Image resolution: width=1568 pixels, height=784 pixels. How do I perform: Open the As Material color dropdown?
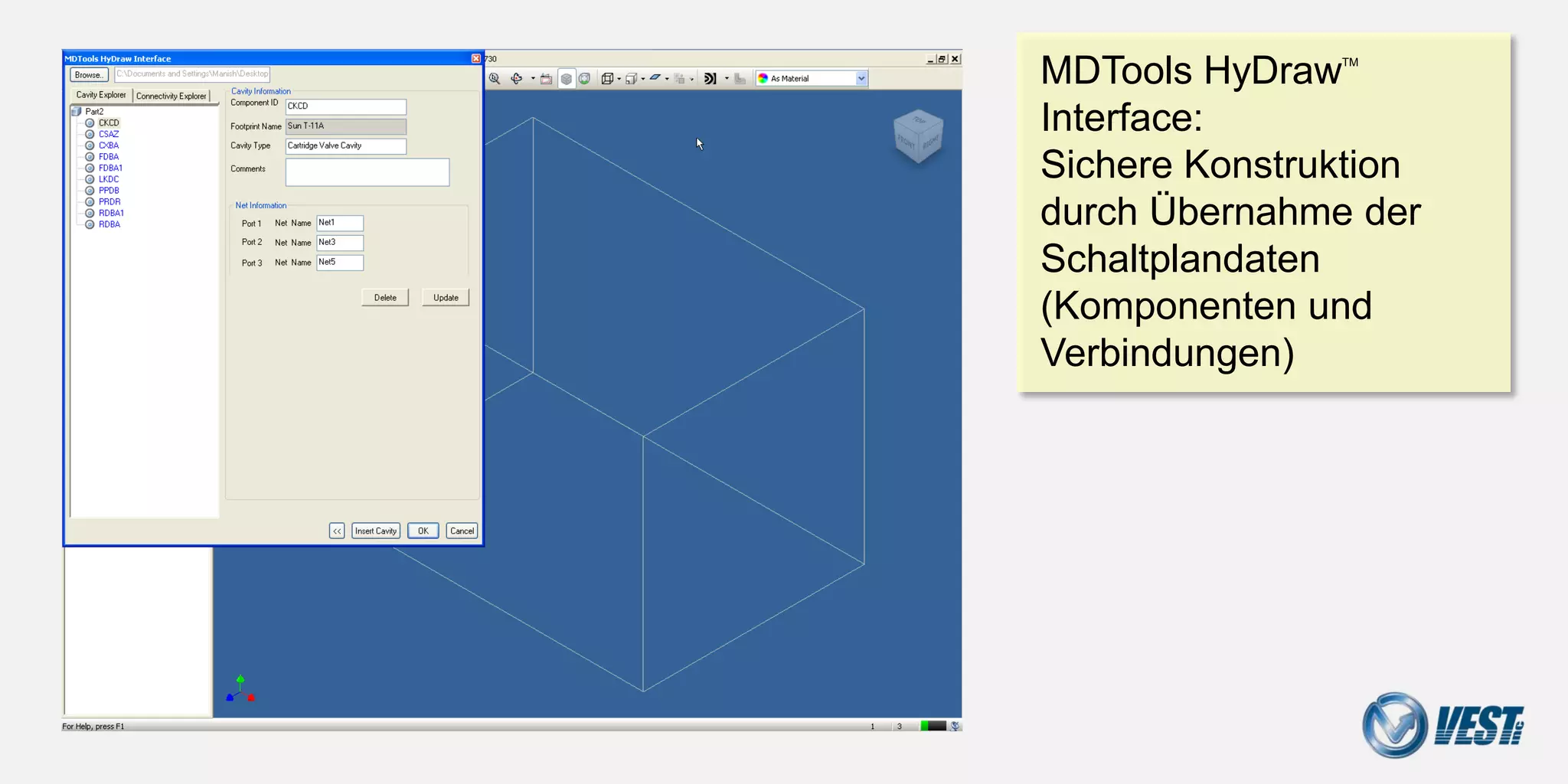[861, 79]
